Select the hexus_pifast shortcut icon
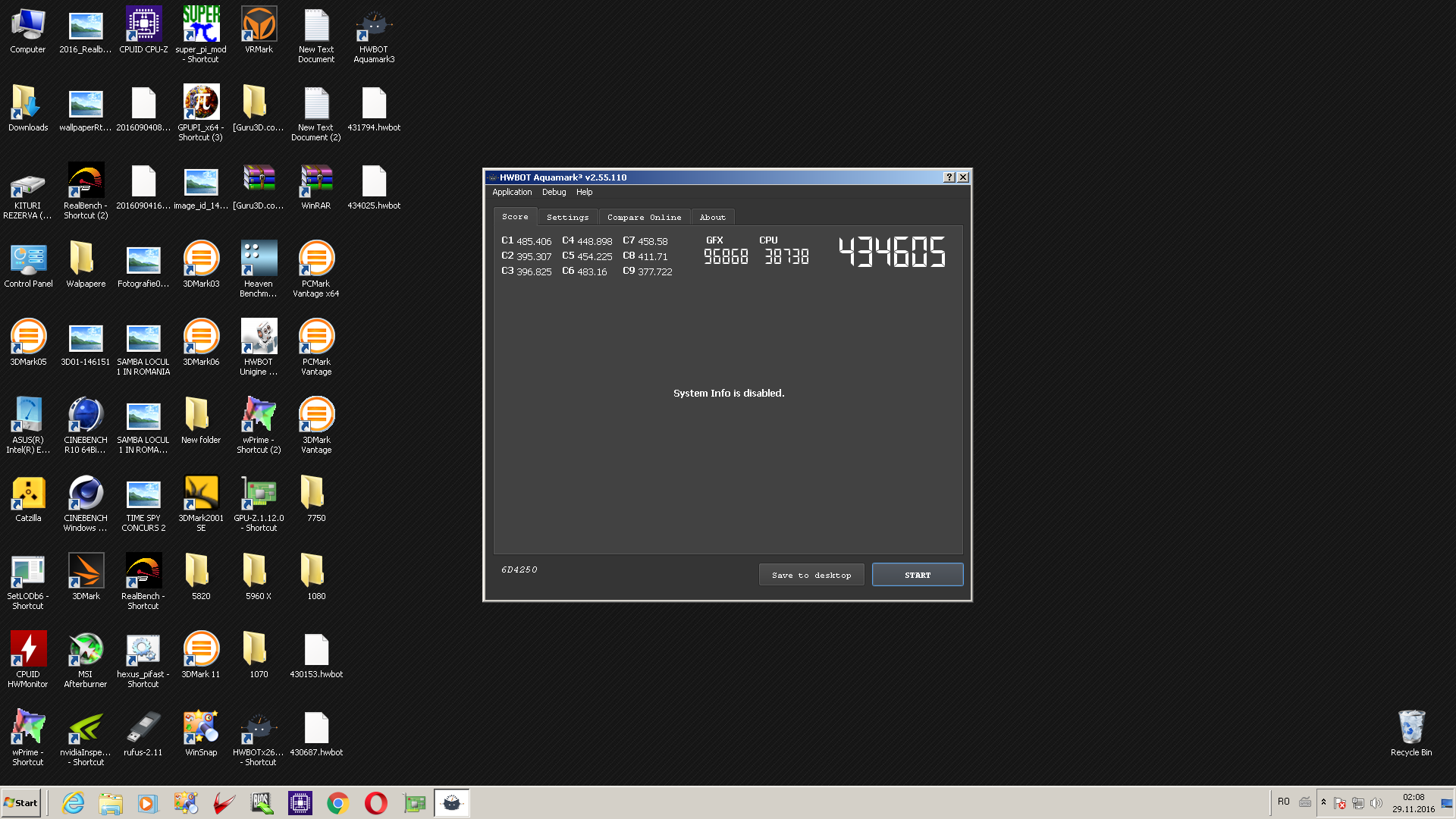 pos(143,659)
